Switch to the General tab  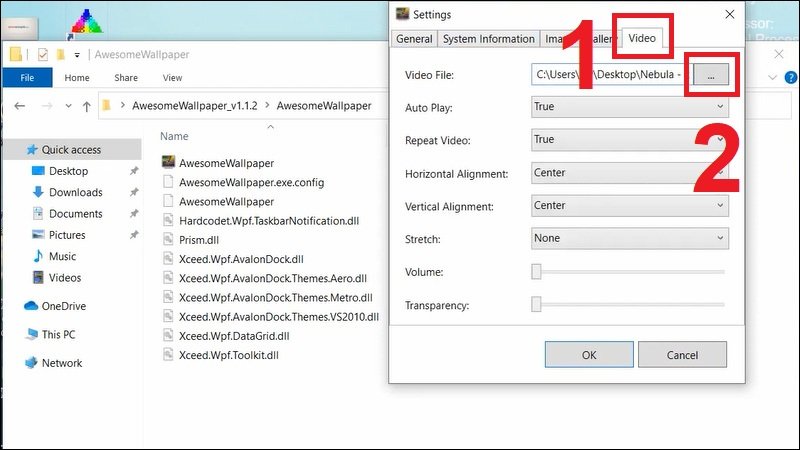point(414,39)
